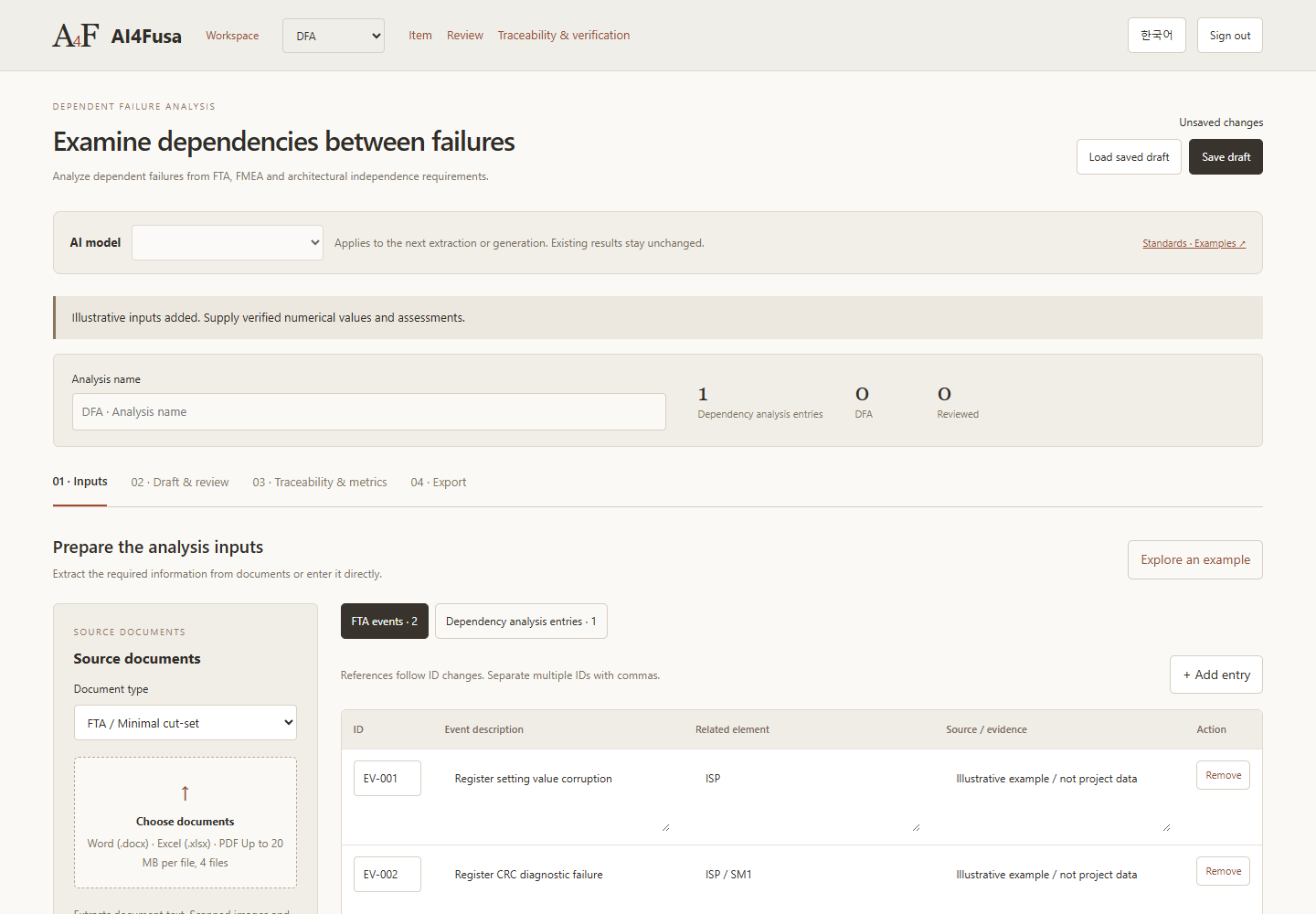Screen dimensions: 1316x914
Task: Switch to the 01 · Inputs tab
Action: 80,482
